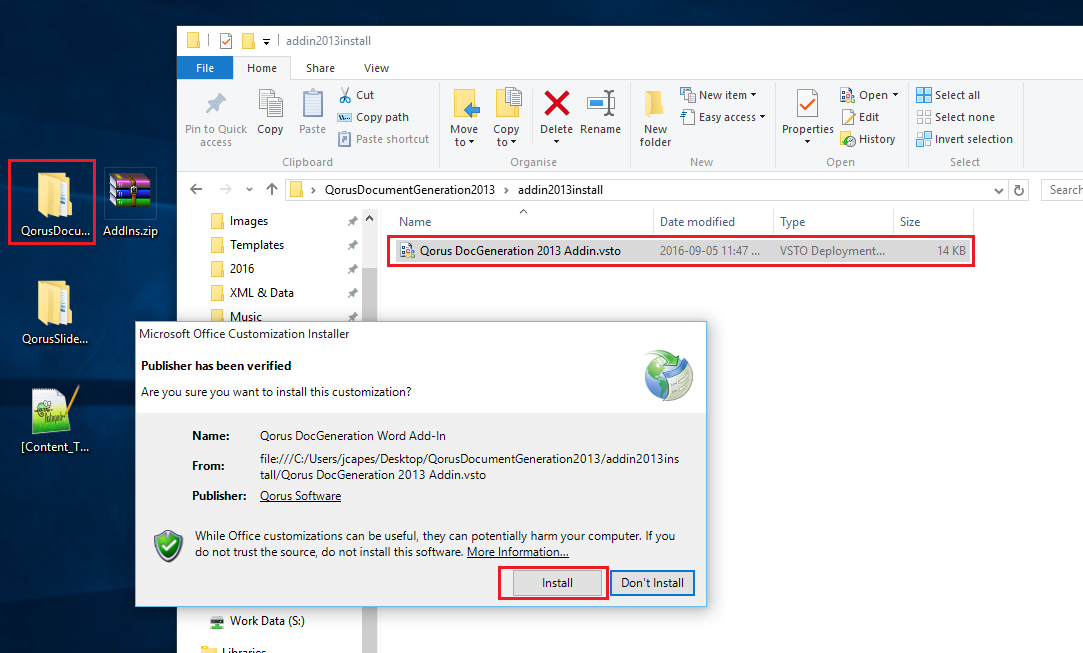Screen dimensions: 1083x653
Task: Open the QorusSlide... desktop folder
Action: (55, 311)
